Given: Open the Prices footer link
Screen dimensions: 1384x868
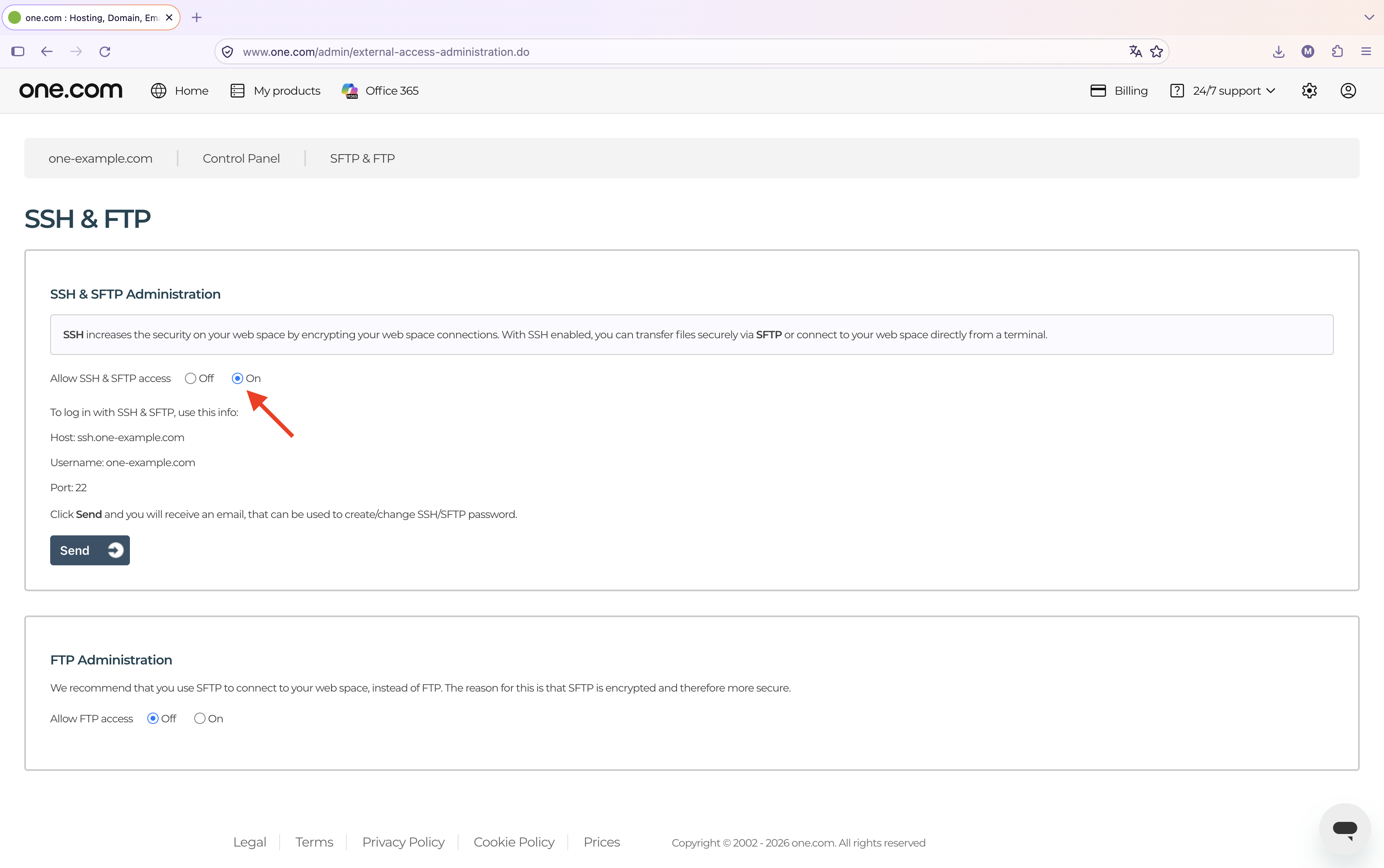Looking at the screenshot, I should [602, 842].
